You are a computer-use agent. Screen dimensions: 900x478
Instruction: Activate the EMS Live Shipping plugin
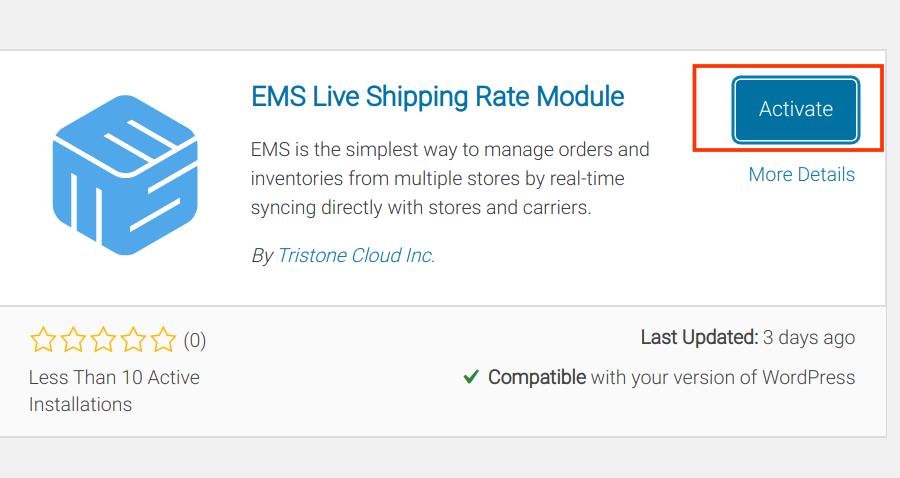(x=796, y=109)
